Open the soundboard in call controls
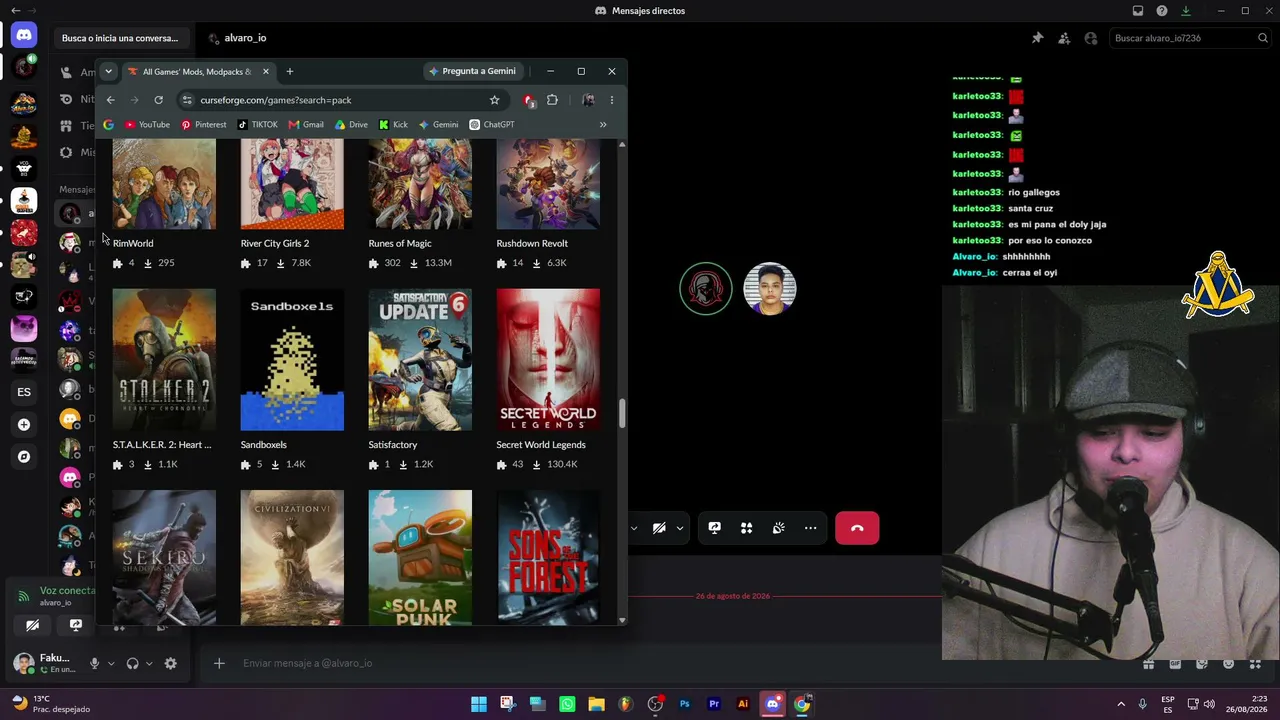The image size is (1280, 720). 778,528
